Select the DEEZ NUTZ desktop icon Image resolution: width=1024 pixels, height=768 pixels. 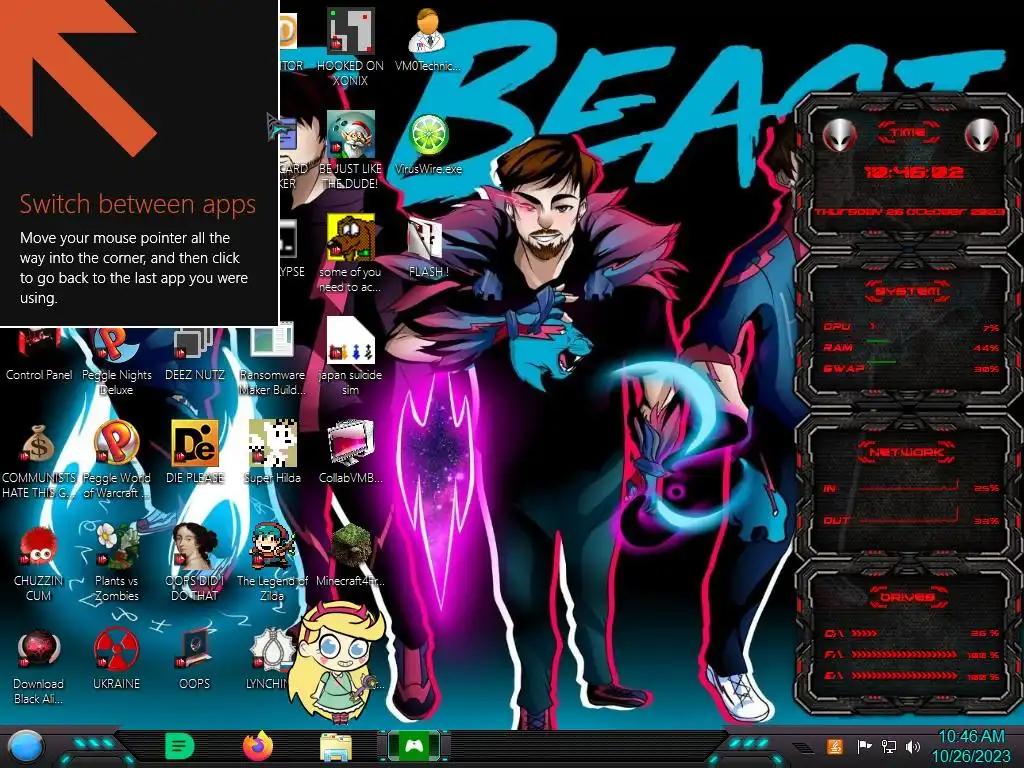click(194, 346)
